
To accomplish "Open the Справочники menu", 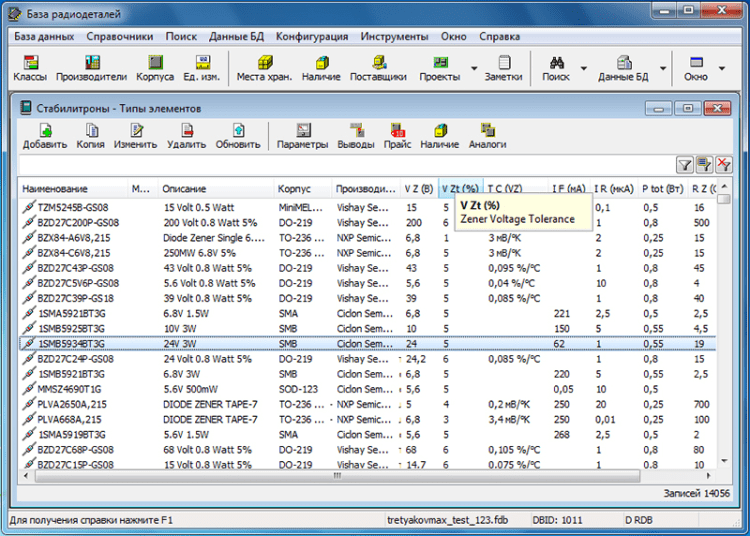I will click(119, 36).
